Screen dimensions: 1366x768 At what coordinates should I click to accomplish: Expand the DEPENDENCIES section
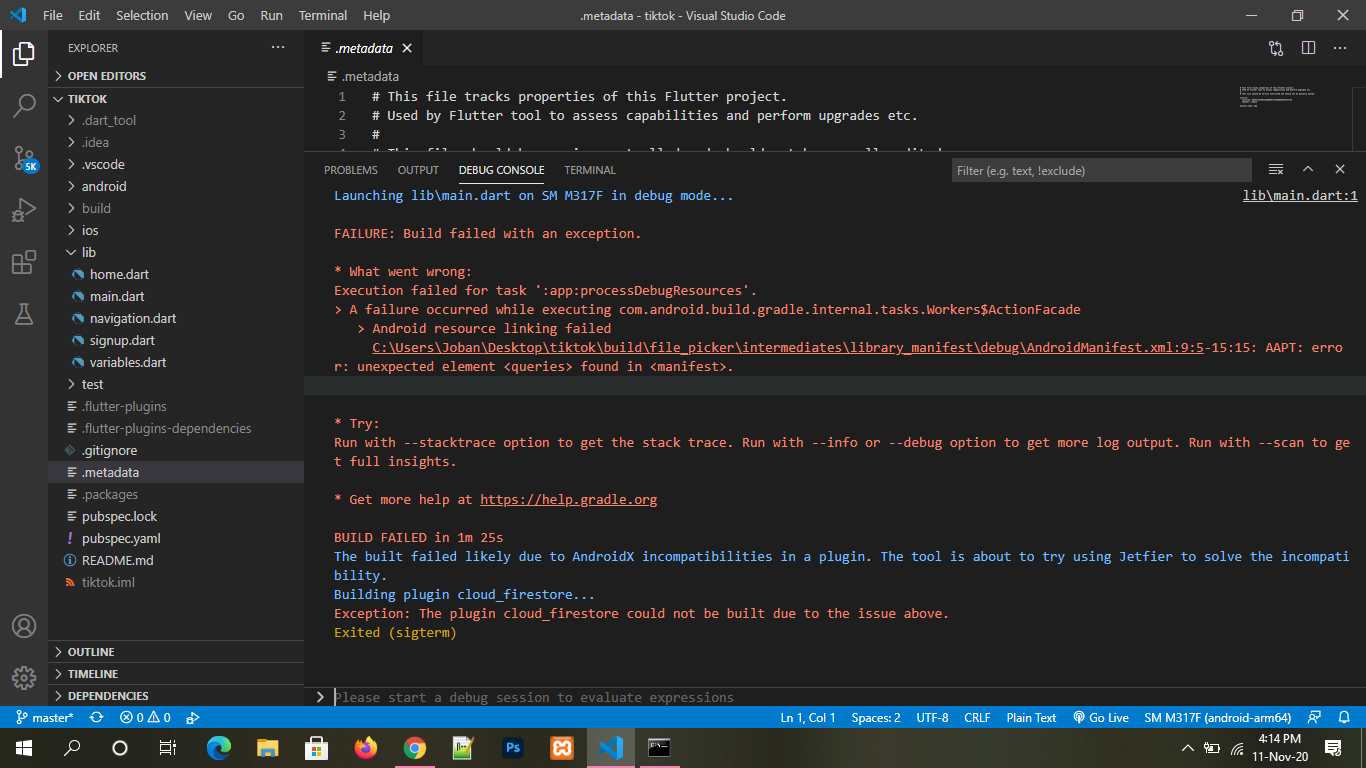pos(176,696)
